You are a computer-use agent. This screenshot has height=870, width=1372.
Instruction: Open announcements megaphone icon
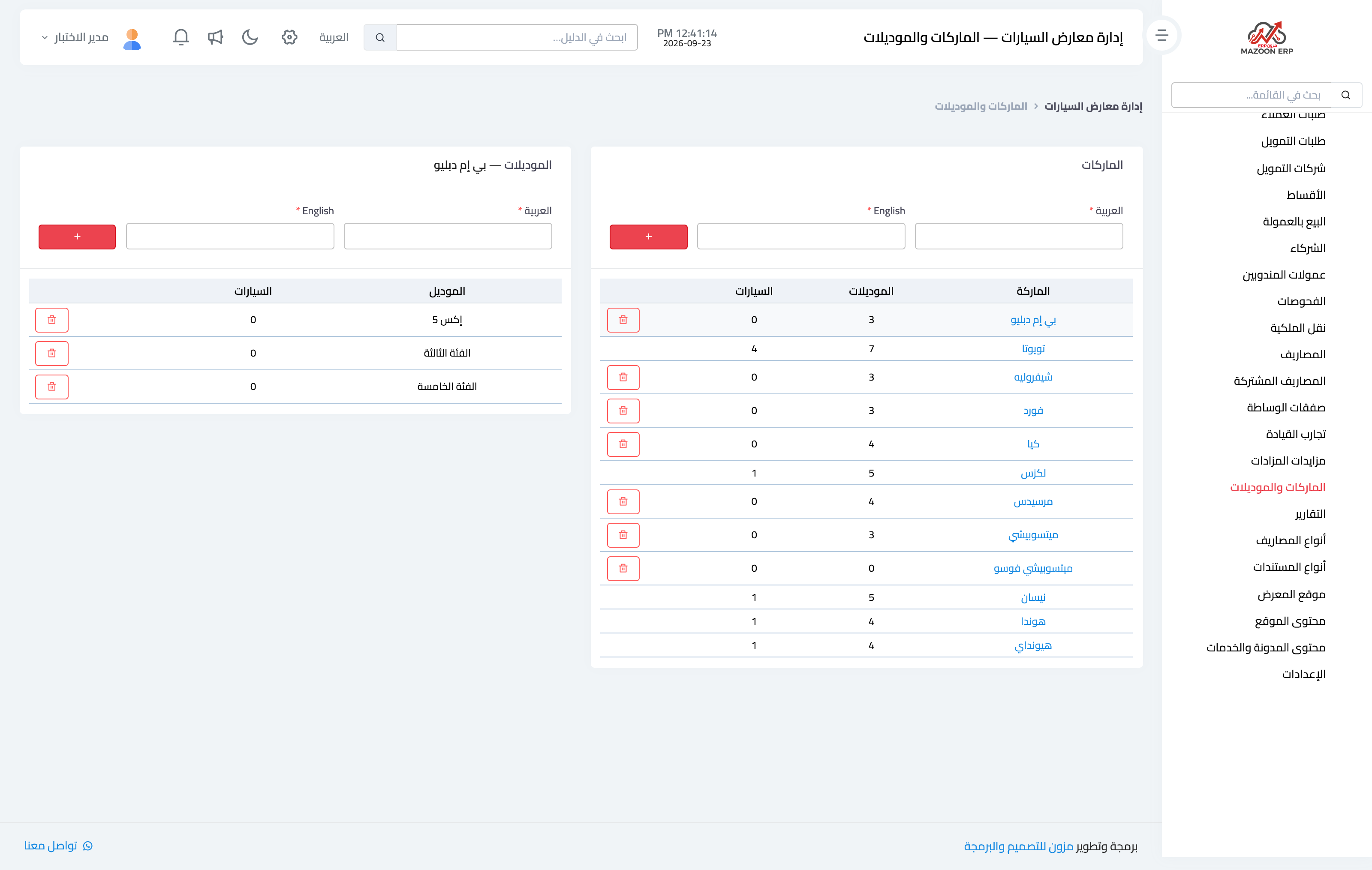215,37
